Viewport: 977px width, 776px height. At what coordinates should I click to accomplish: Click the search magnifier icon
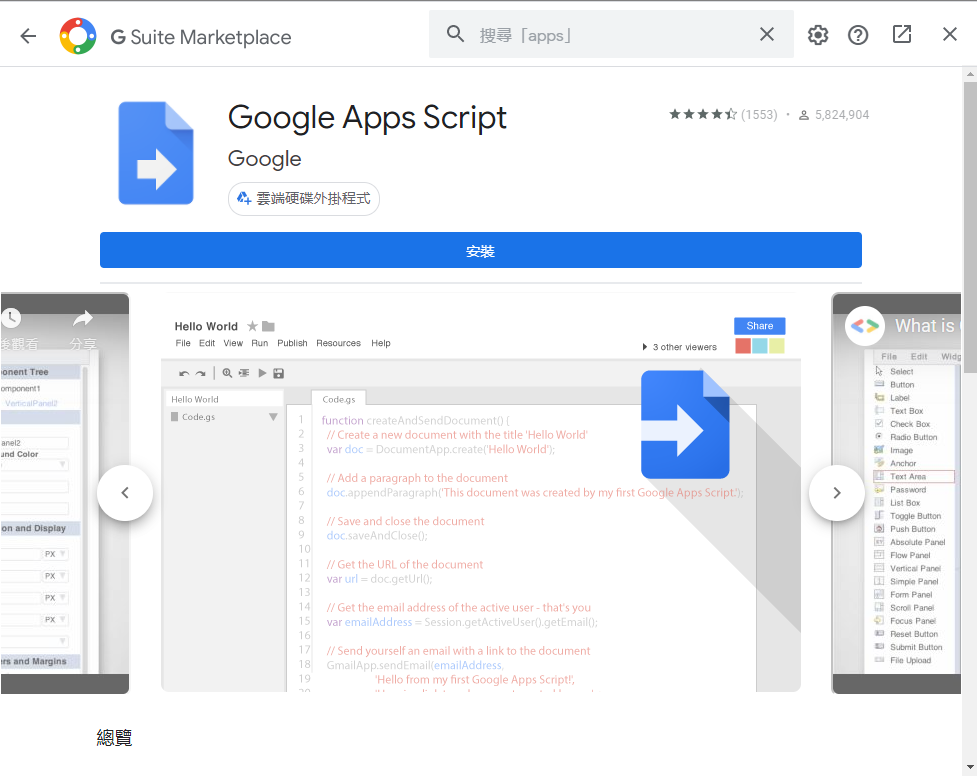tap(455, 34)
